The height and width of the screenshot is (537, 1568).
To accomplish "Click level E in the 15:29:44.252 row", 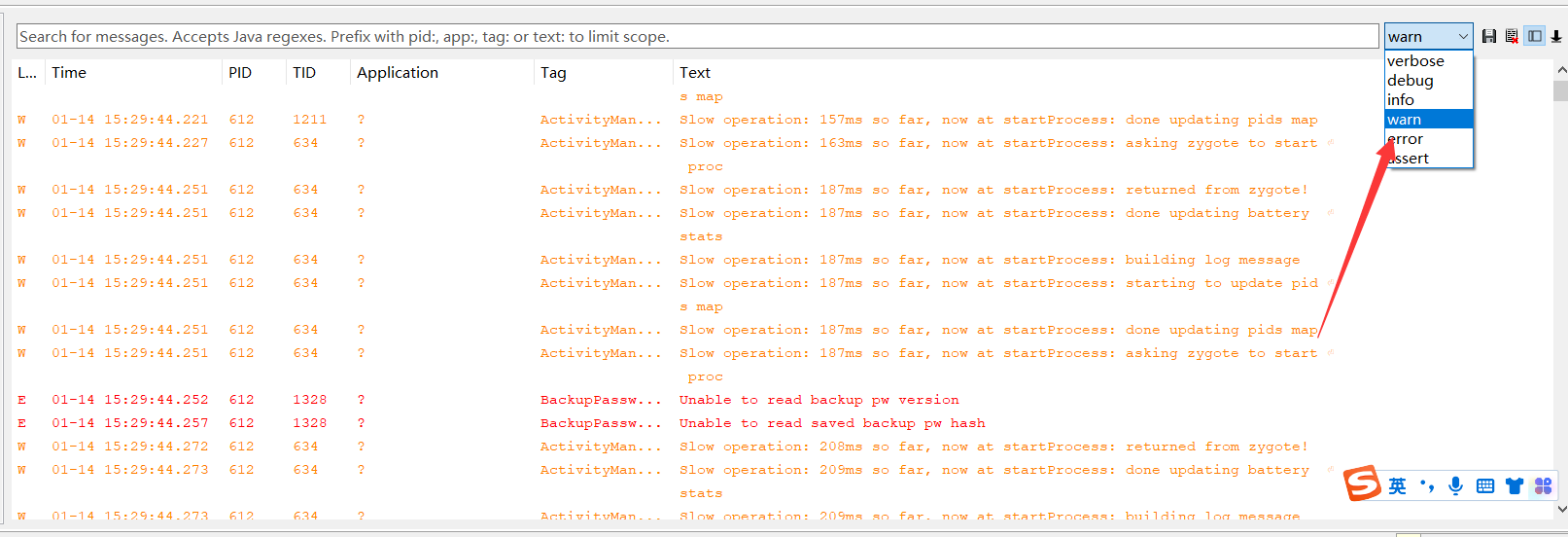I will (x=21, y=400).
